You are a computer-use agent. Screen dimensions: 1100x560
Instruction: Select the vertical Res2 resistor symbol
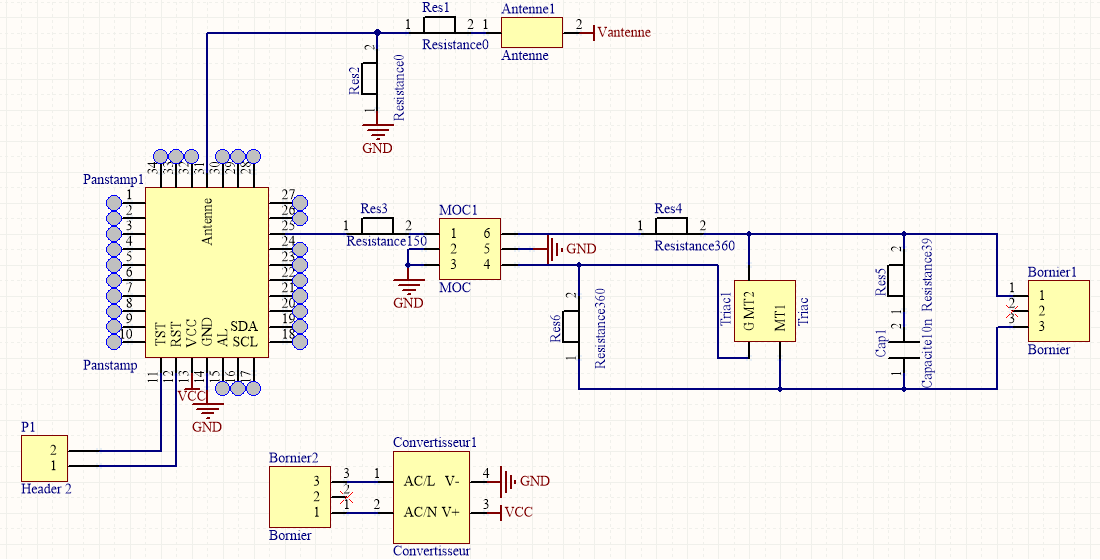pos(369,77)
